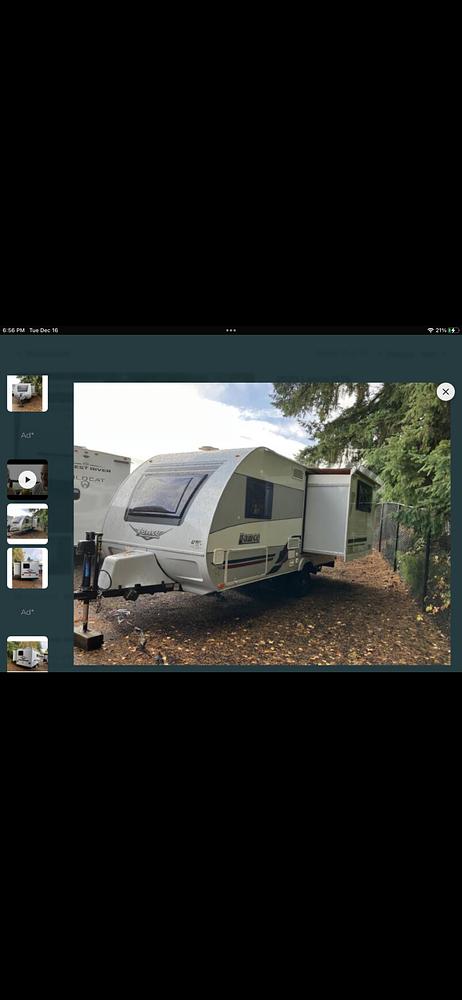Tap the second Ad label below the rear-view thumbnail
The height and width of the screenshot is (1000, 462).
[x=27, y=612]
